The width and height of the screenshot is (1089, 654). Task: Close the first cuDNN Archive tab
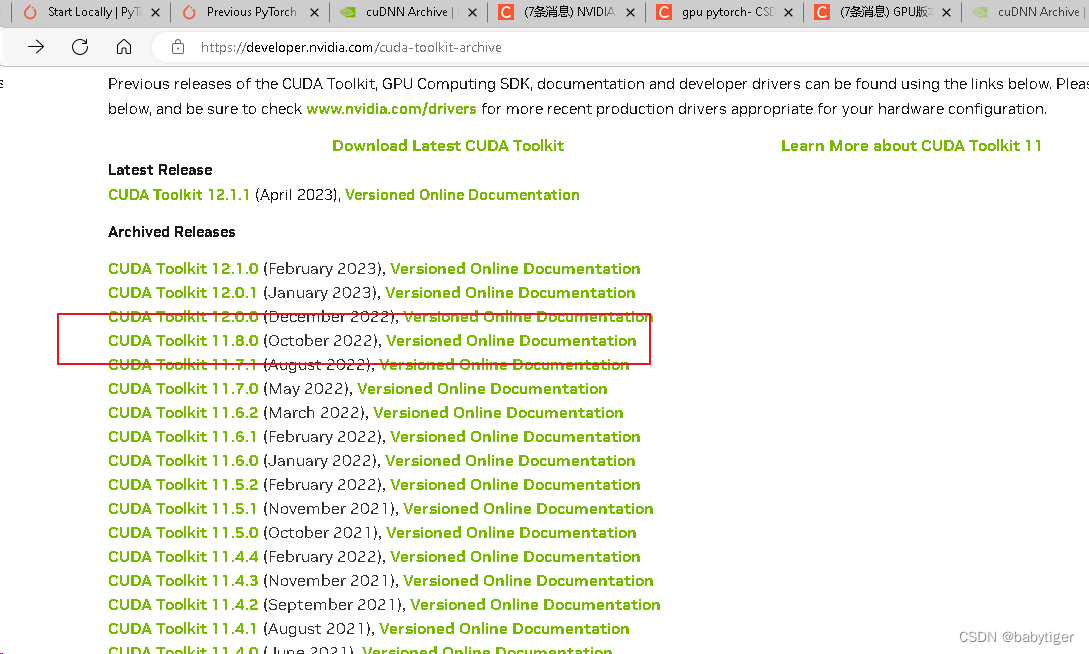coord(472,12)
